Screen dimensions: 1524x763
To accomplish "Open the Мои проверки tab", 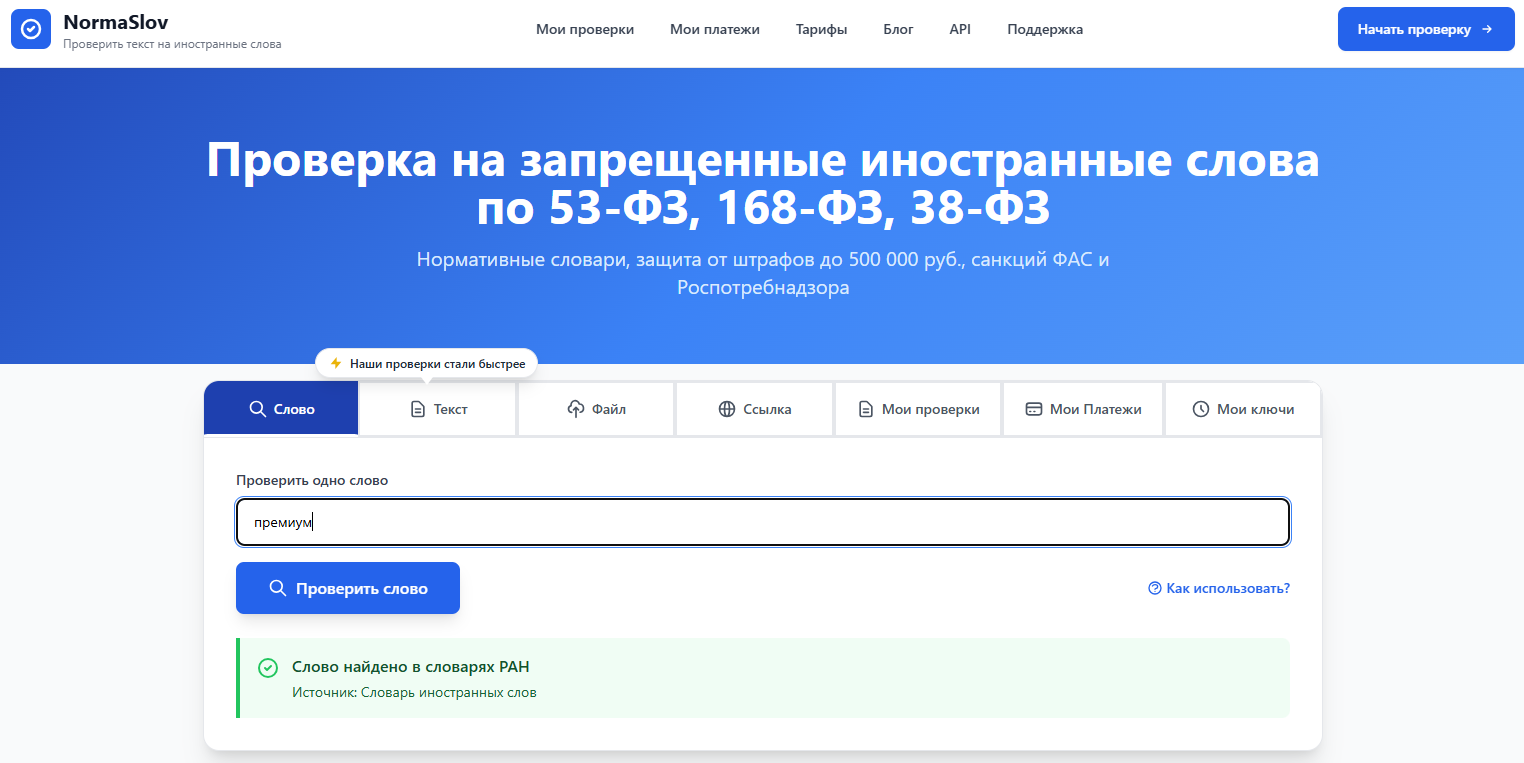I will 917,408.
